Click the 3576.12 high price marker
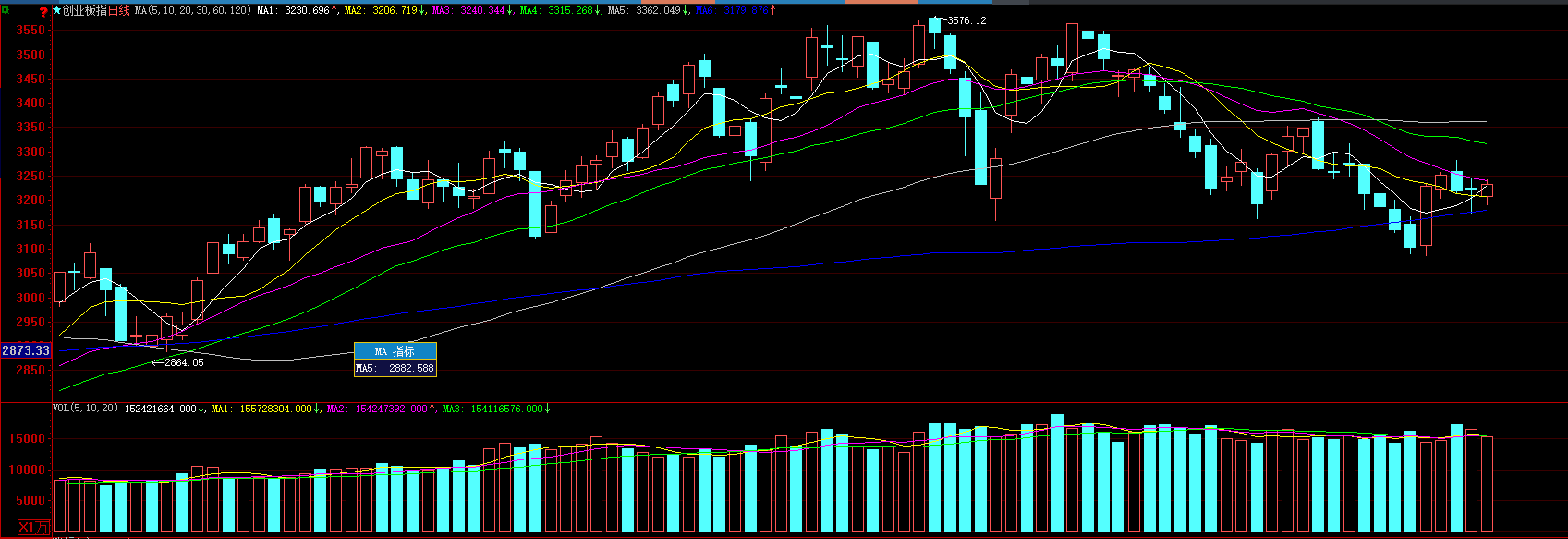Screen dimensions: 1568x539 966,20
